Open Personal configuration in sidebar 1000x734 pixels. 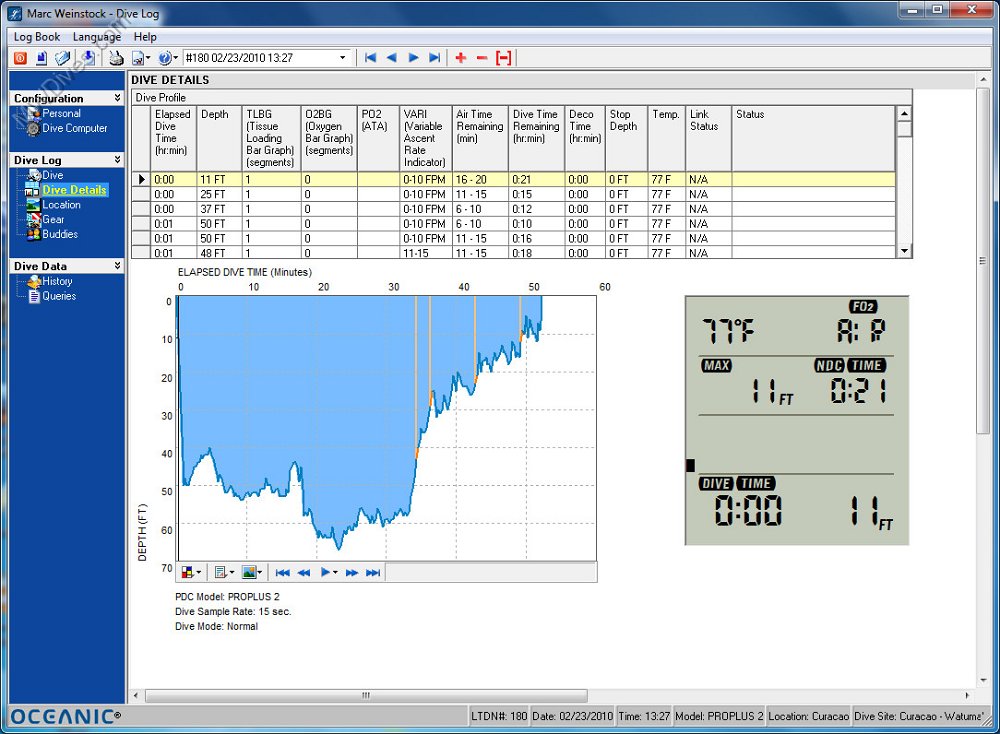click(x=61, y=113)
